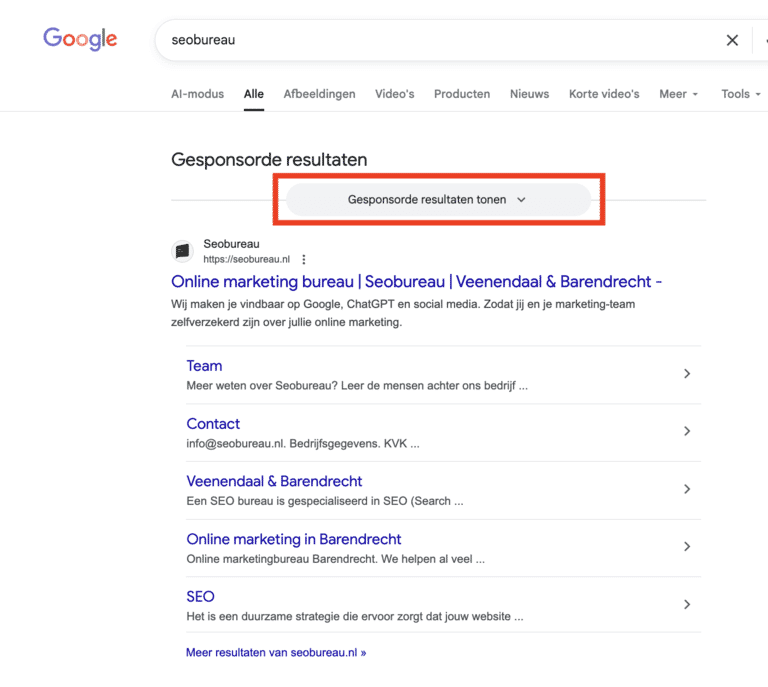Click arrow beside Online marketing in Barendrecht

(x=686, y=547)
